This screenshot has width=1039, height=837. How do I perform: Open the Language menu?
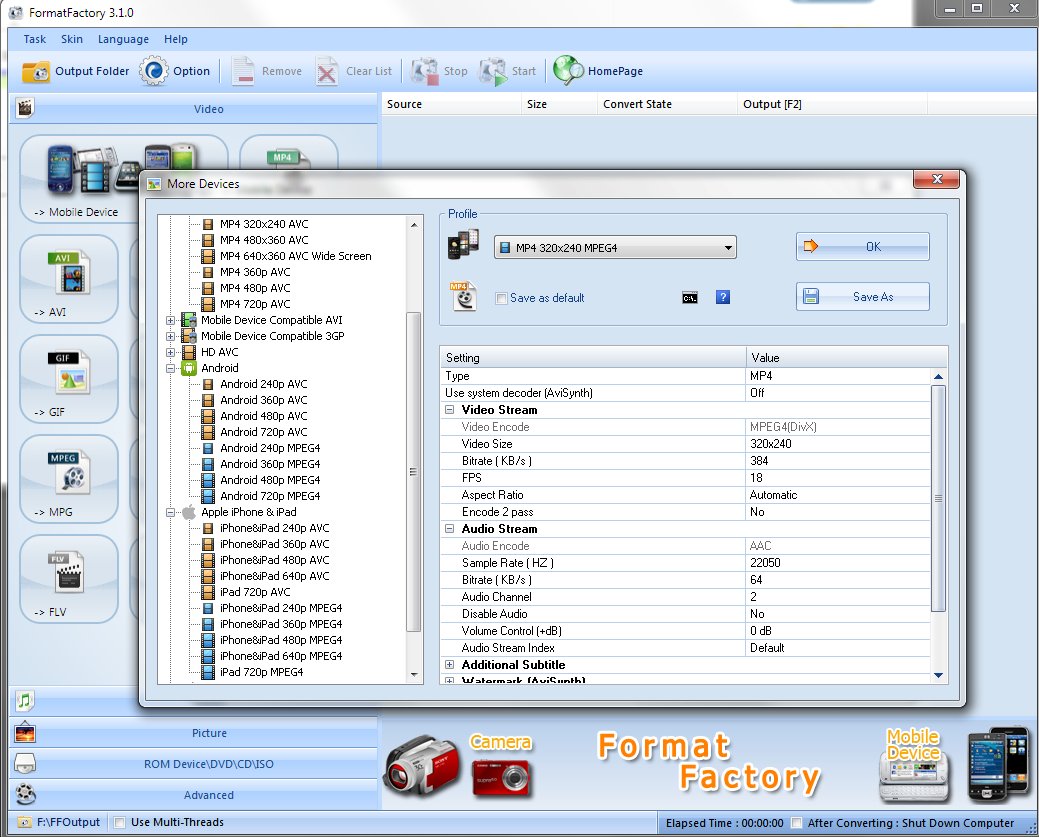tap(123, 39)
